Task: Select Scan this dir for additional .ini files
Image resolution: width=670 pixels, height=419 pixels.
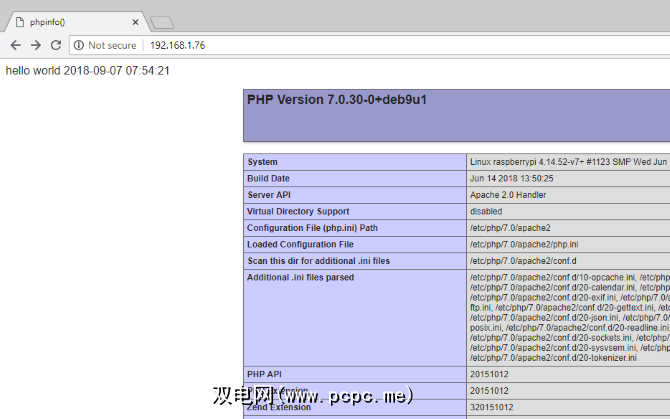Action: pos(318,261)
